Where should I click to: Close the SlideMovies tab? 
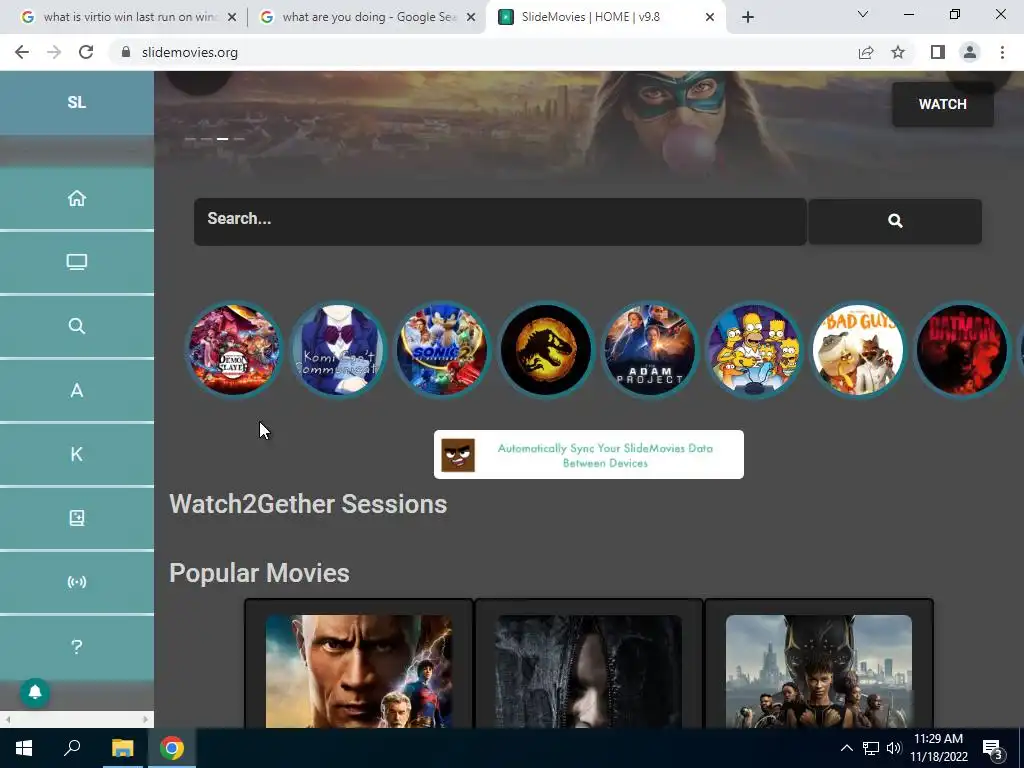pos(710,18)
